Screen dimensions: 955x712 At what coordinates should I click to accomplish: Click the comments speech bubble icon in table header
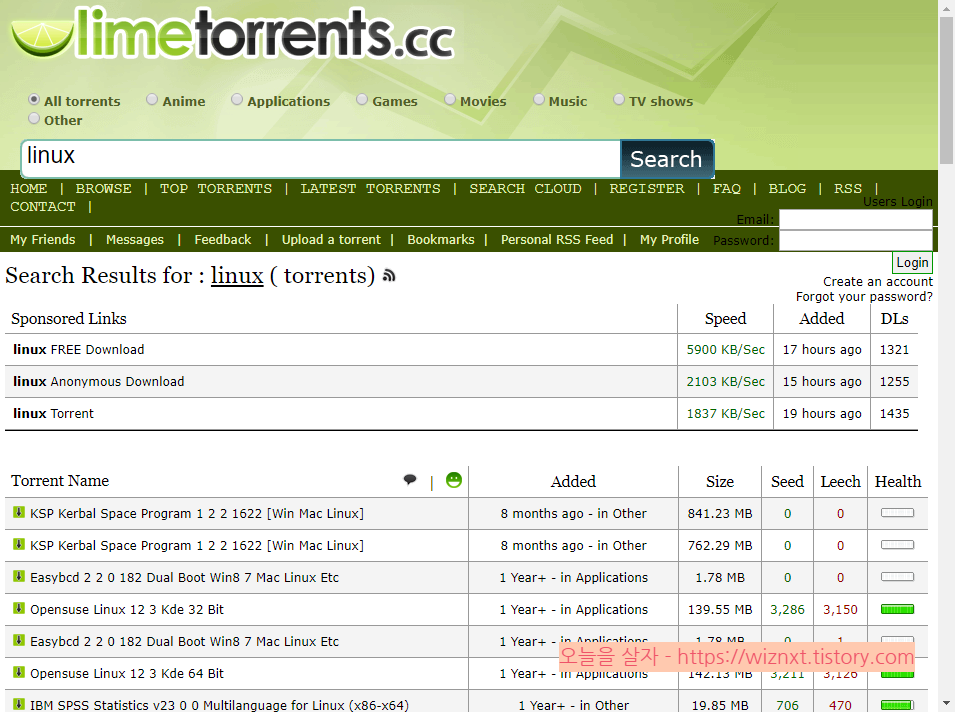click(410, 479)
